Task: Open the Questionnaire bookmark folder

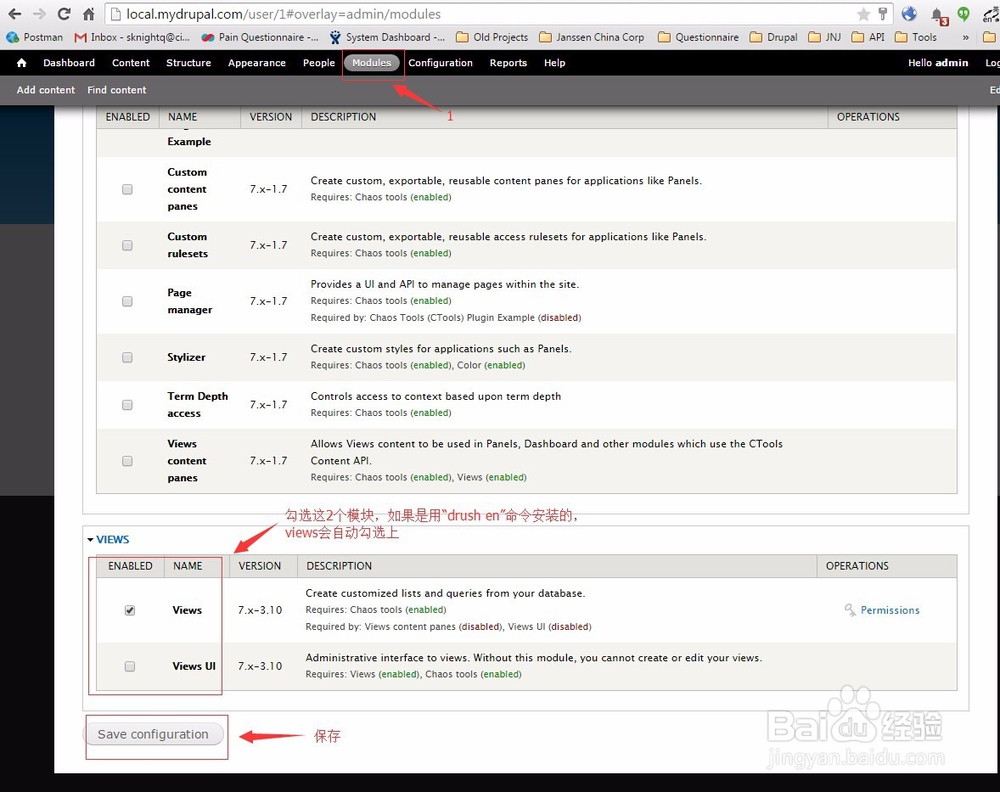Action: [698, 37]
